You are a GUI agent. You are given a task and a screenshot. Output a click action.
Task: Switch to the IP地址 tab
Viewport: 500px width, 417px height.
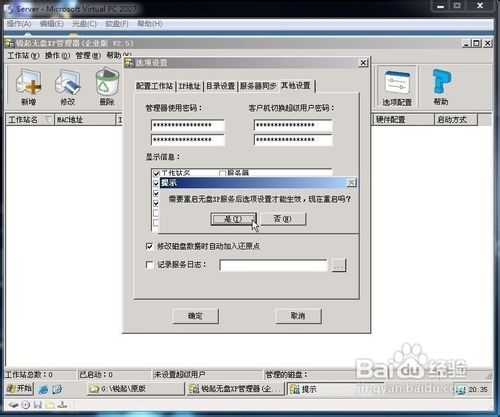[x=189, y=86]
